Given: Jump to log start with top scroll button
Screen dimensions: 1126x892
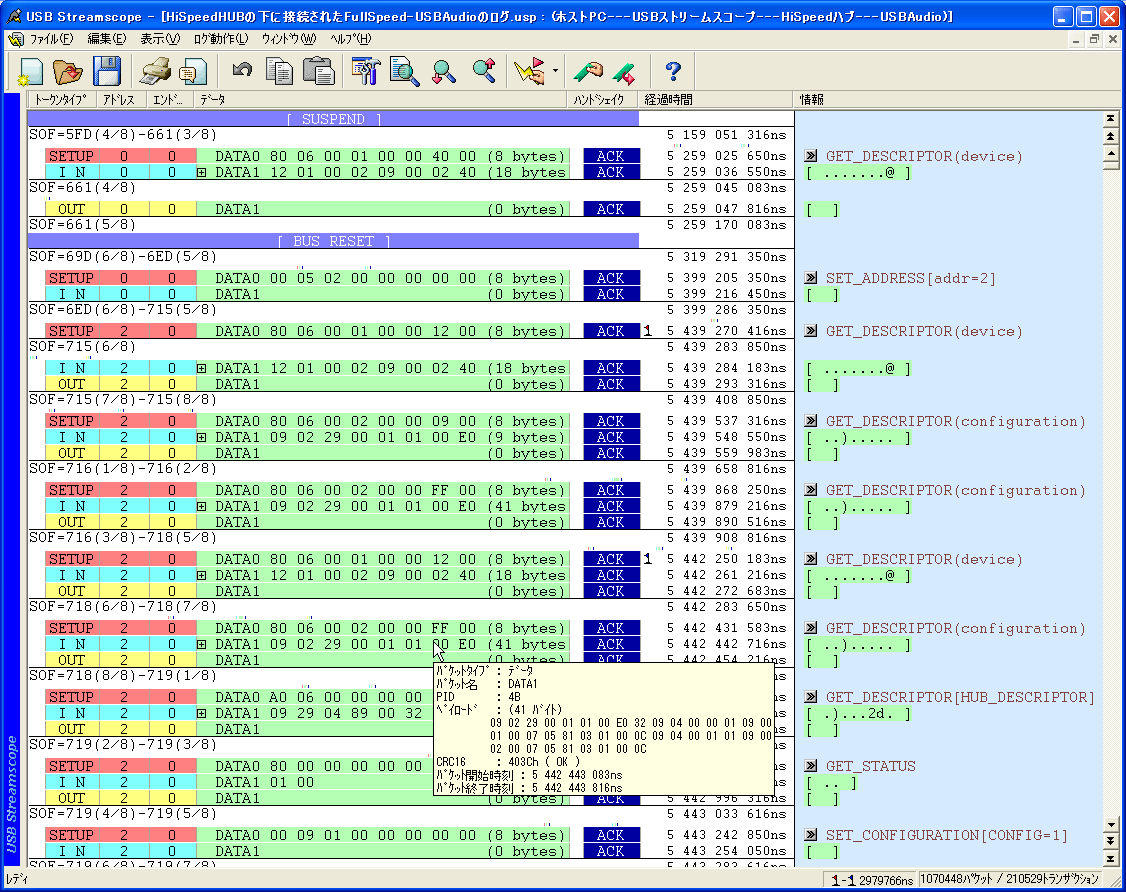Looking at the screenshot, I should pos(1110,119).
